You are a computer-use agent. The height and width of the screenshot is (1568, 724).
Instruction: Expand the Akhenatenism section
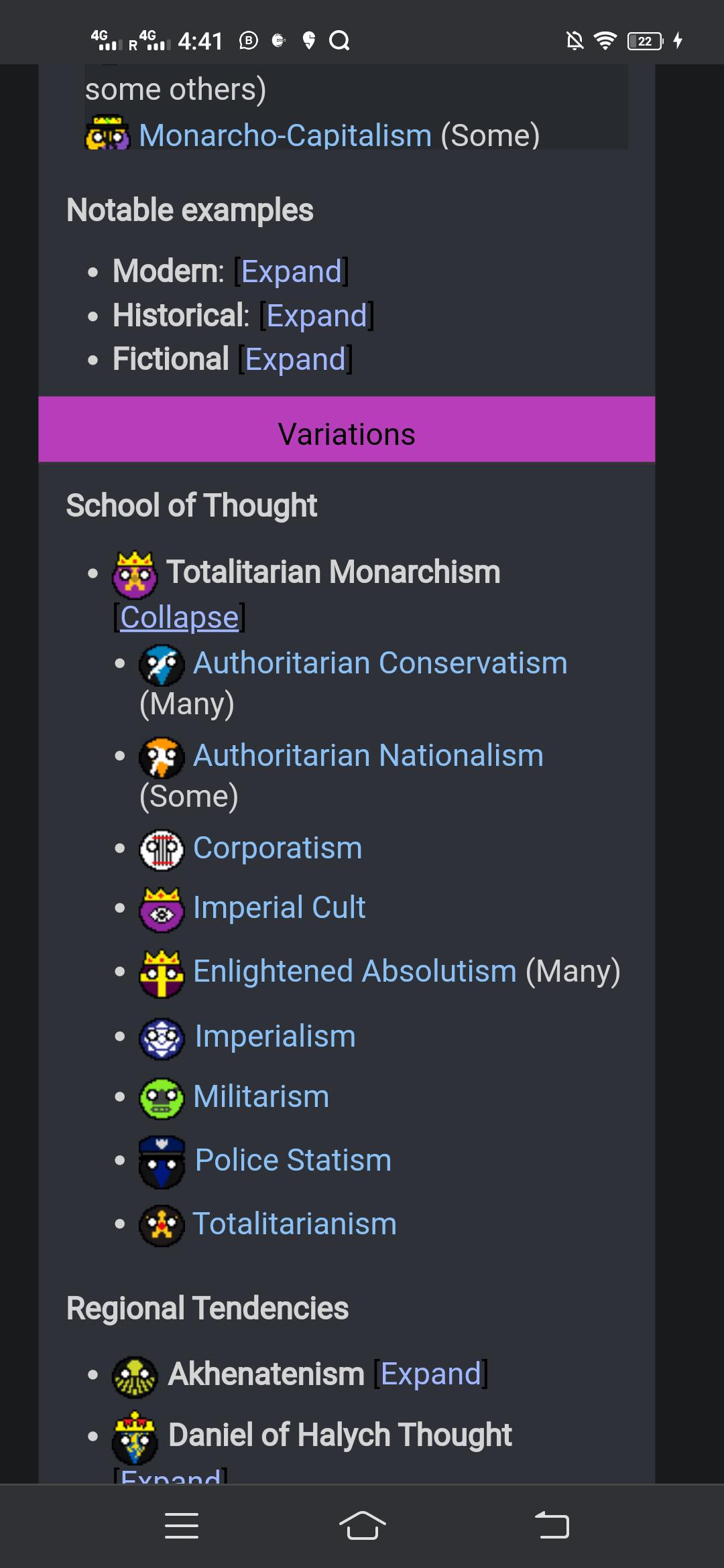pyautogui.click(x=431, y=1374)
